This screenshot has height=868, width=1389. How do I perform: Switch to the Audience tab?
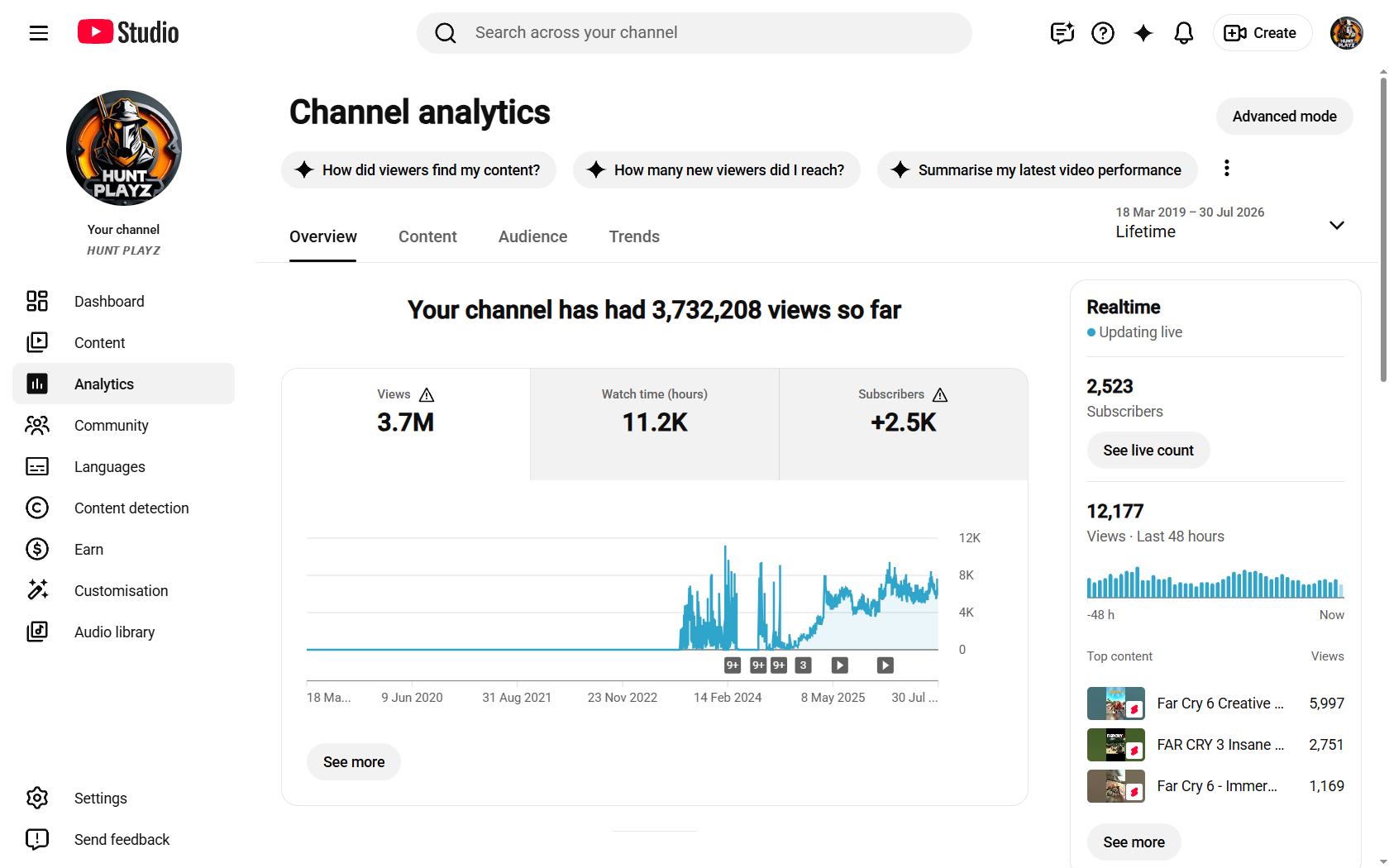click(x=532, y=236)
